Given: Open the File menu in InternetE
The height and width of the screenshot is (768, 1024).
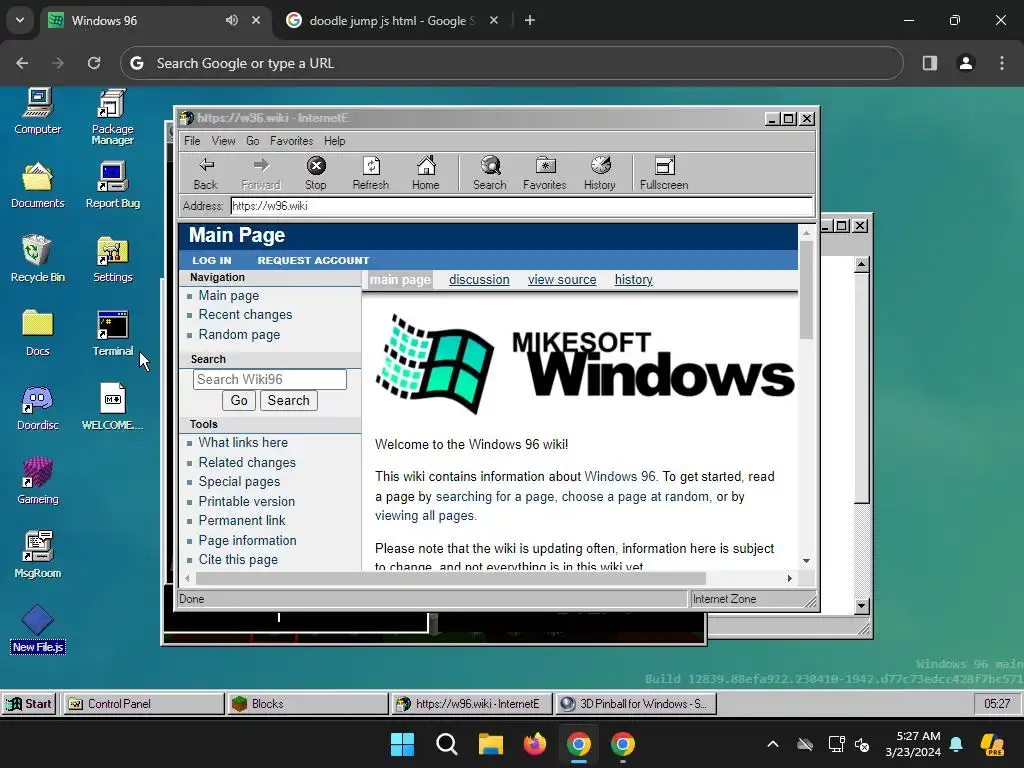Looking at the screenshot, I should click(x=192, y=141).
